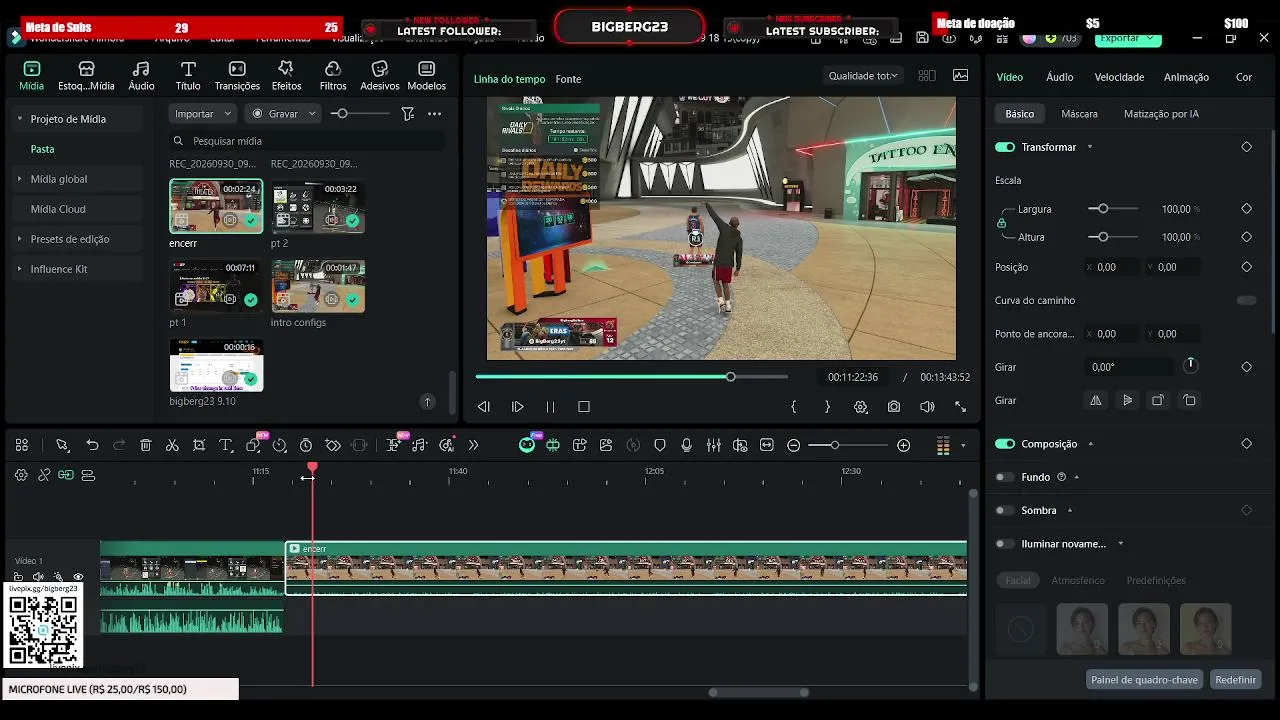The height and width of the screenshot is (720, 1280).
Task: Click the undo arrow in timeline toolbar
Action: 92,445
